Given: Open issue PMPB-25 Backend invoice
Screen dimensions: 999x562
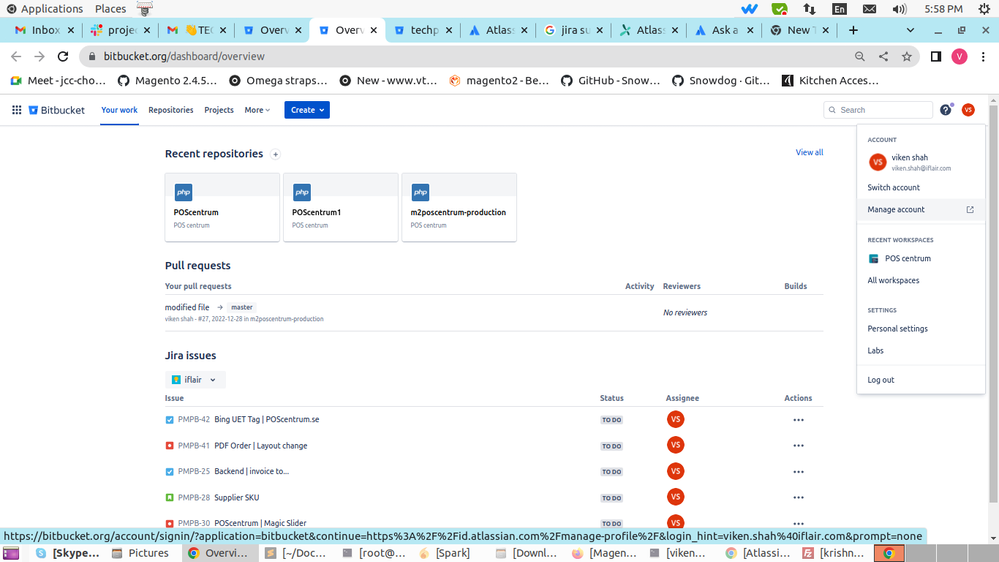Looking at the screenshot, I should click(x=251, y=471).
